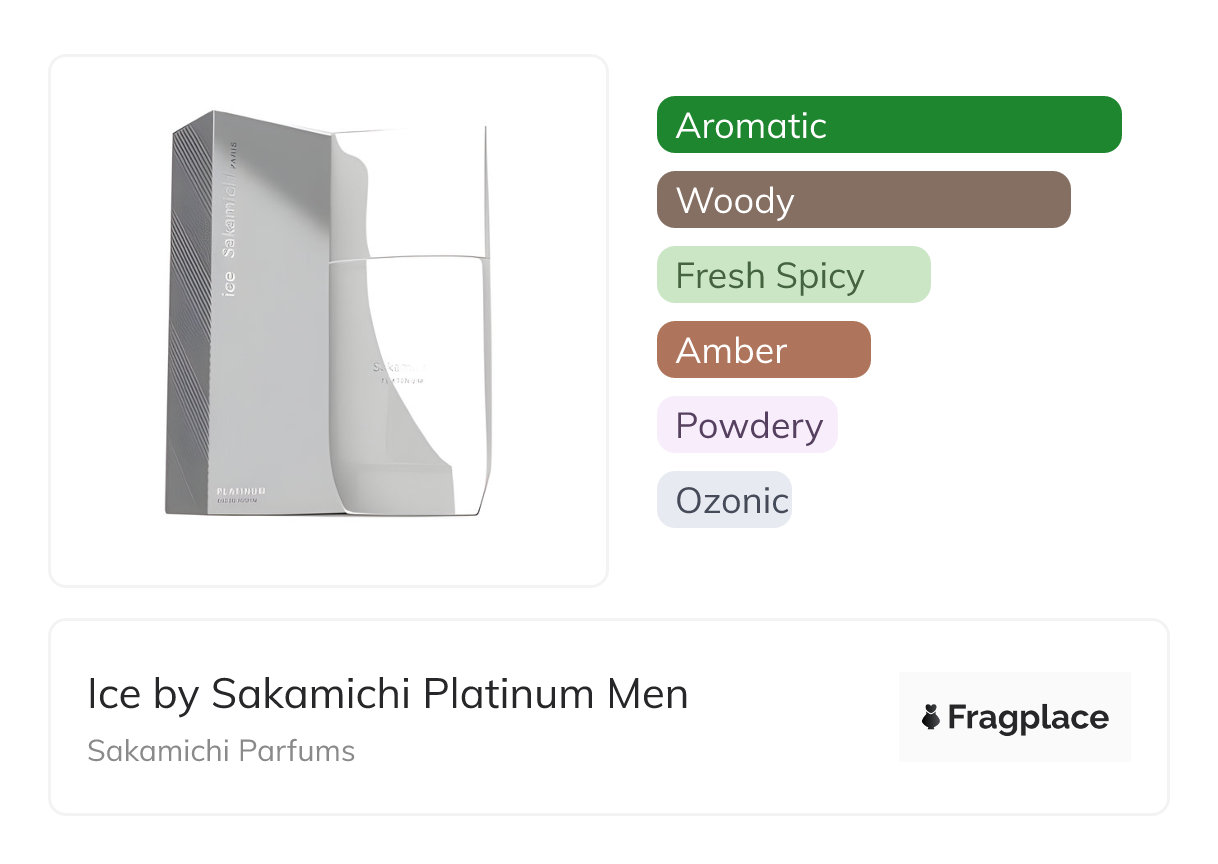Select the Ozonic accord bar
Viewport: 1218px width, 864px height.
click(724, 500)
